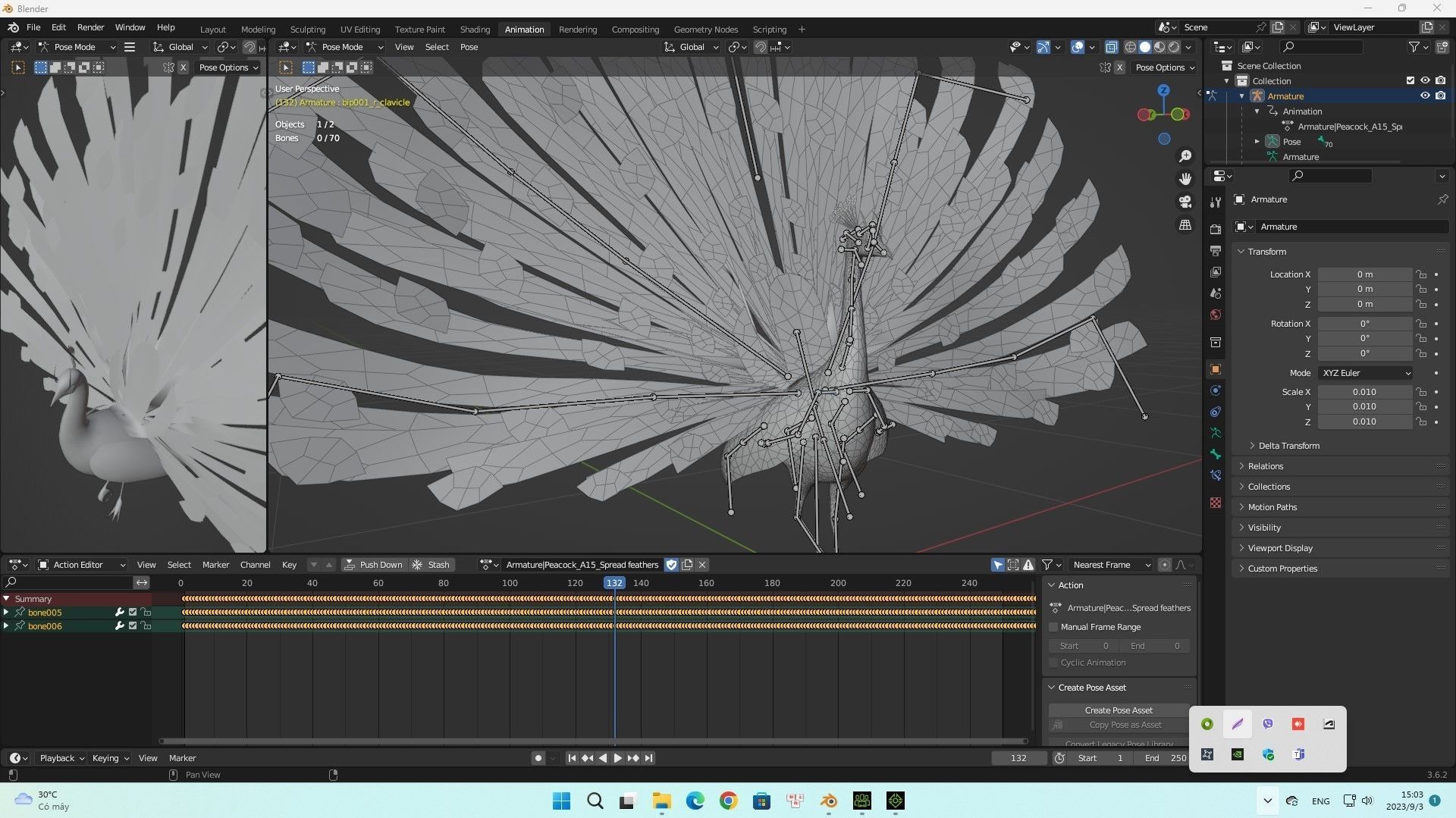Enable the Manual Frame Range checkbox

pyautogui.click(x=1053, y=627)
